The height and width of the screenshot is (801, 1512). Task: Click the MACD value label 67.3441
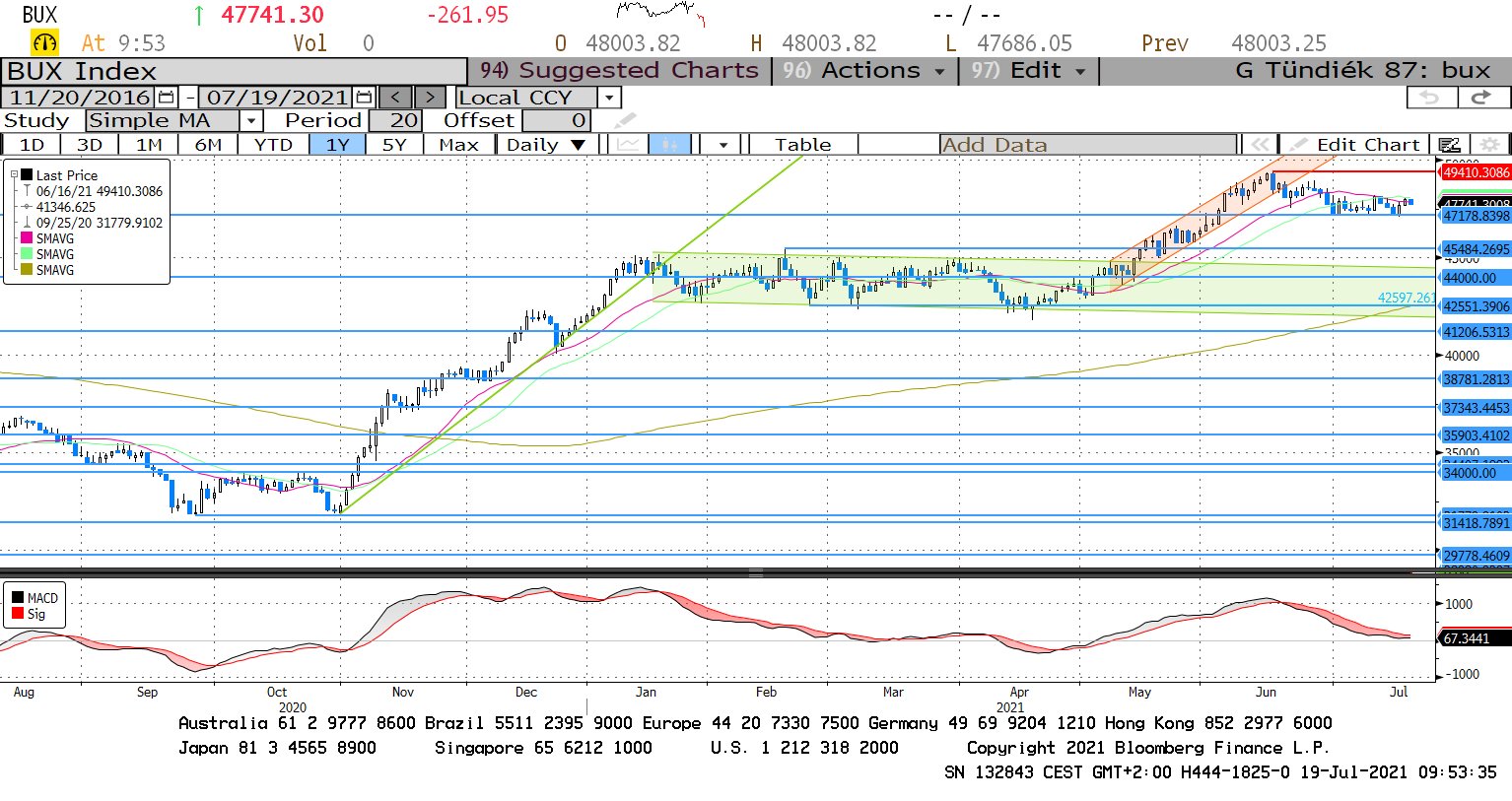pos(1476,638)
